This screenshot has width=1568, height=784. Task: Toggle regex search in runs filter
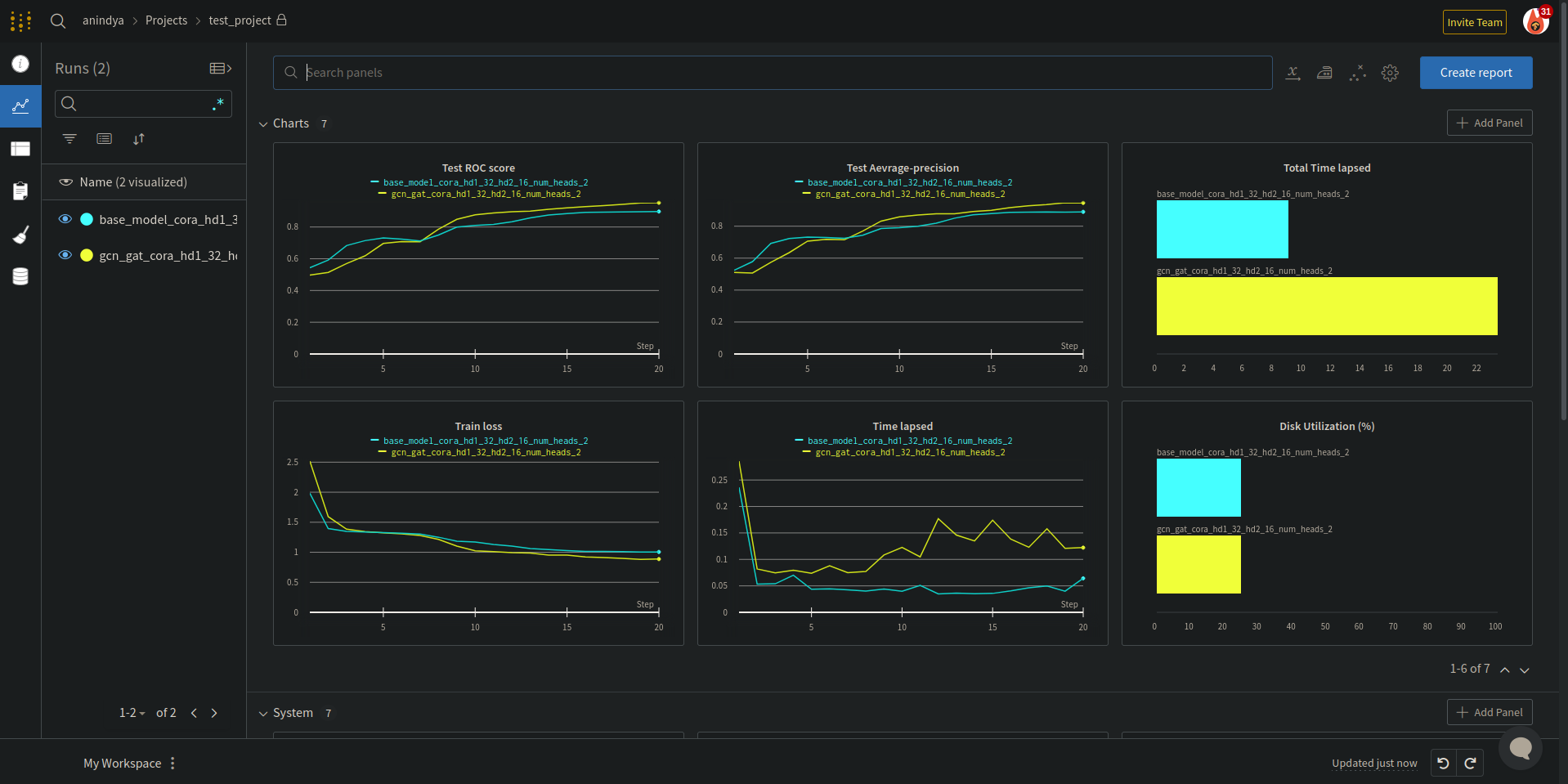(218, 104)
